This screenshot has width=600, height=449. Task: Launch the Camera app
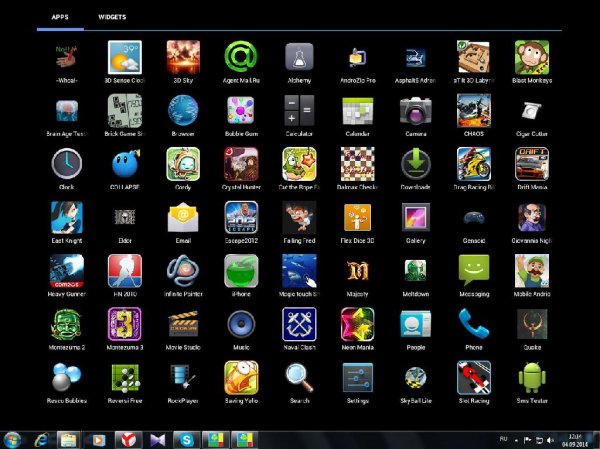[416, 111]
